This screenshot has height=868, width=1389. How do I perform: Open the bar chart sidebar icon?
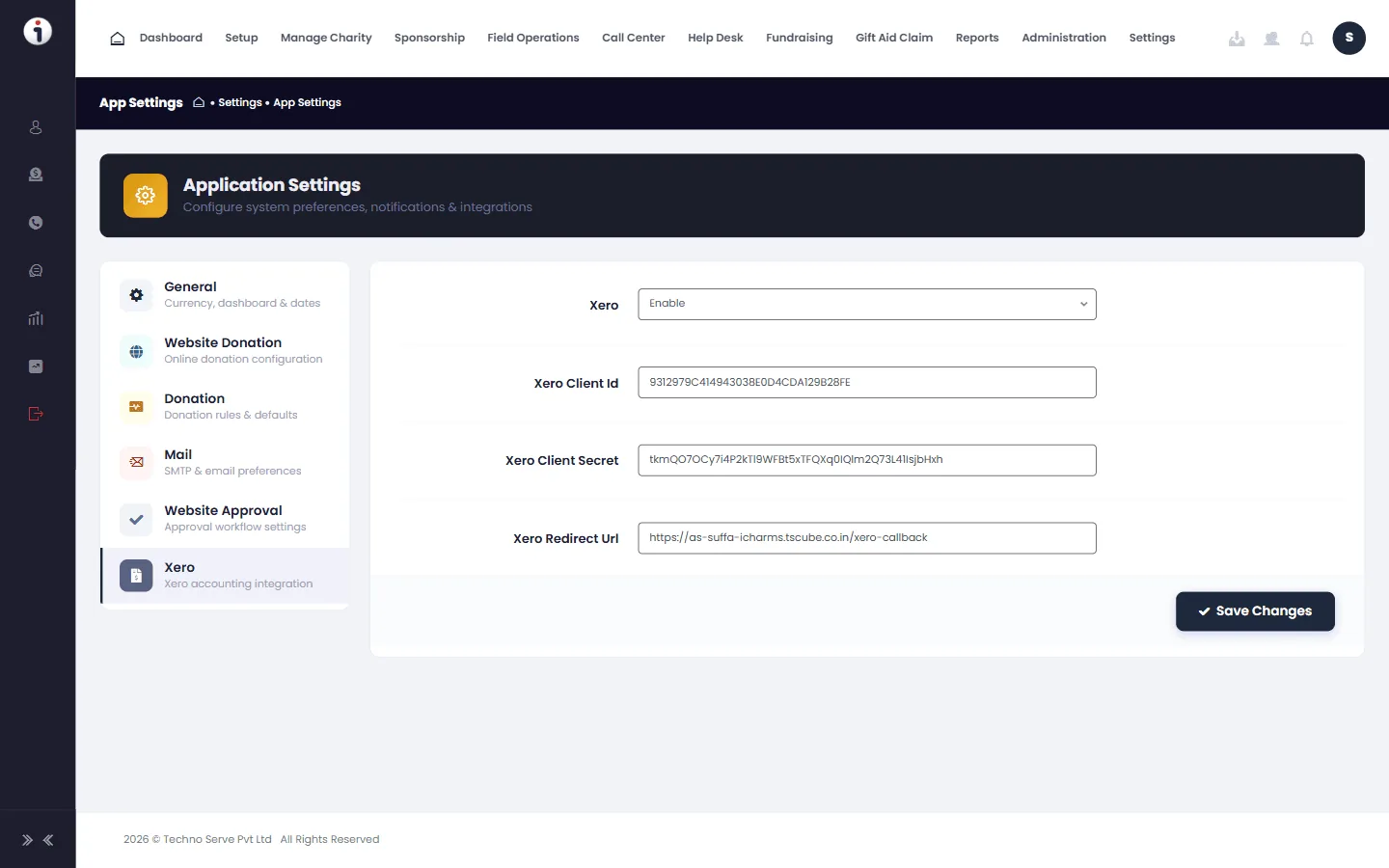(x=36, y=318)
